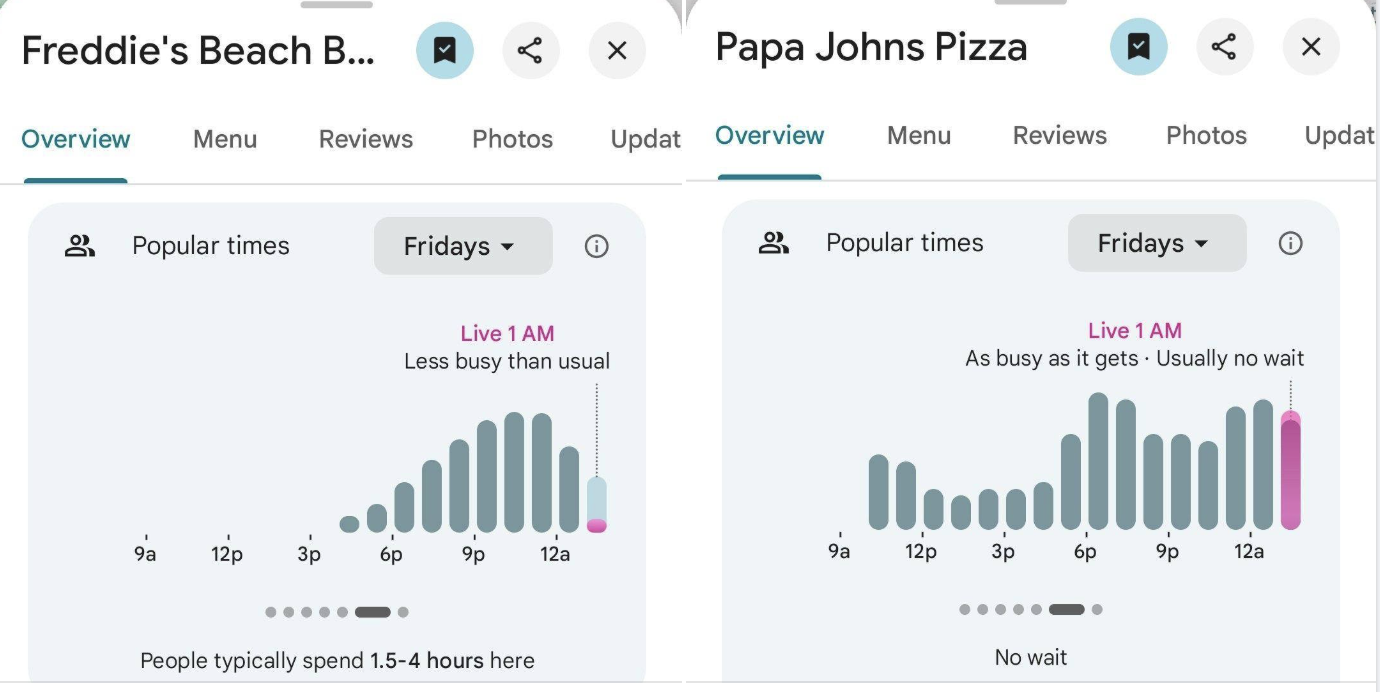Click people icon beside Papa Johns Popular times

(x=773, y=243)
